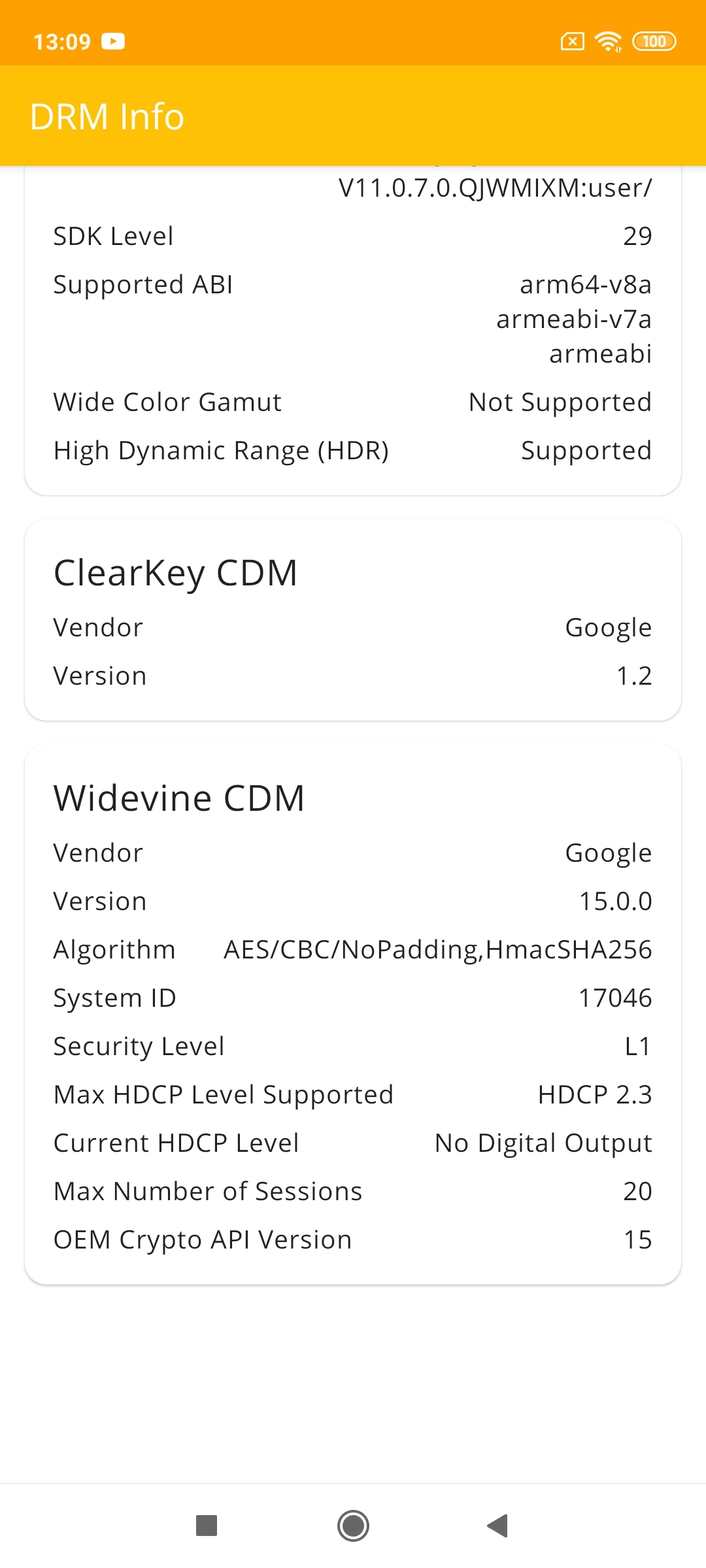The width and height of the screenshot is (706, 1568).
Task: Tap the YouTube notification icon in status bar
Action: click(x=113, y=41)
